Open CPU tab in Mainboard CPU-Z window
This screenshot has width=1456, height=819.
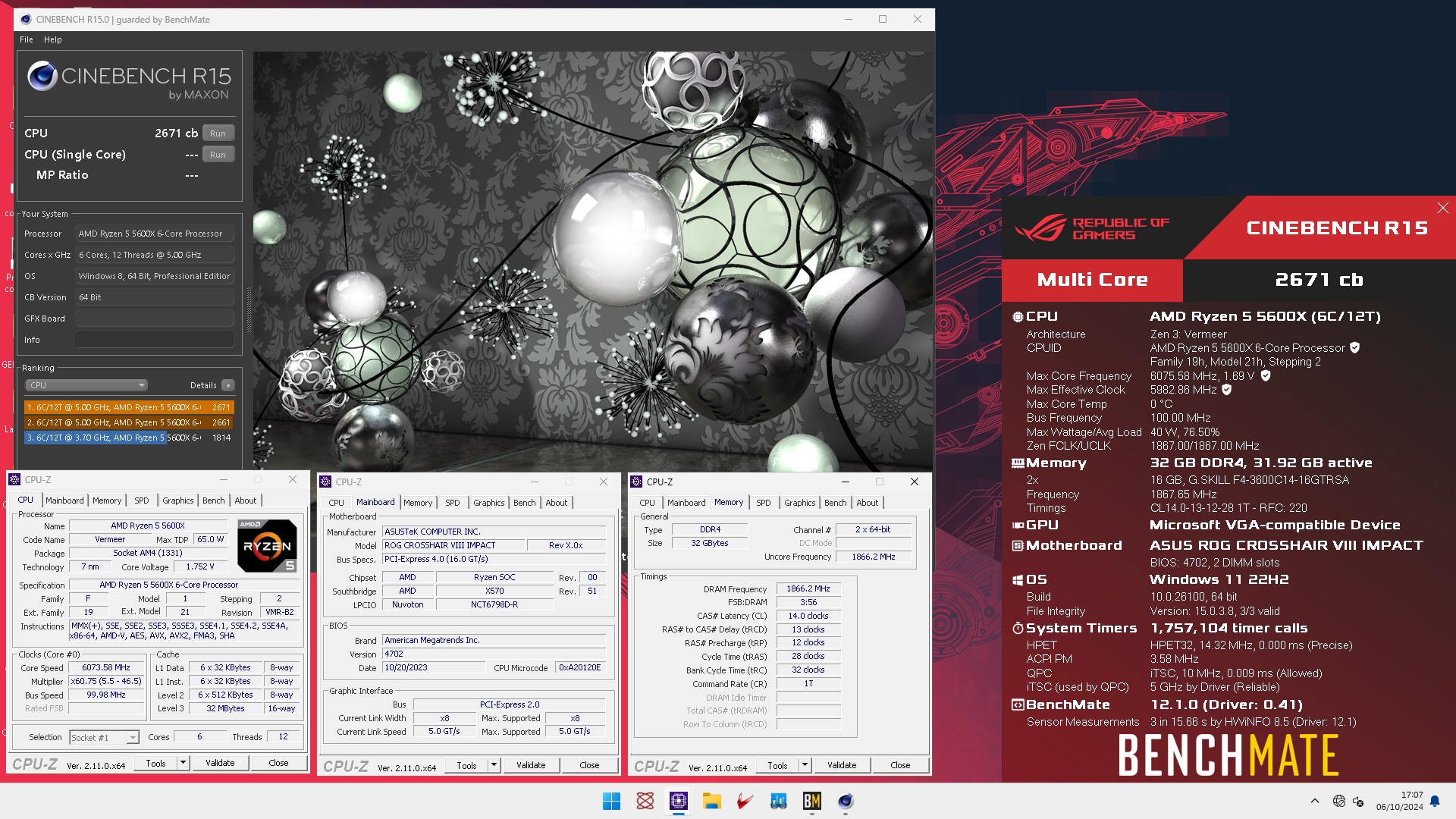(x=337, y=503)
